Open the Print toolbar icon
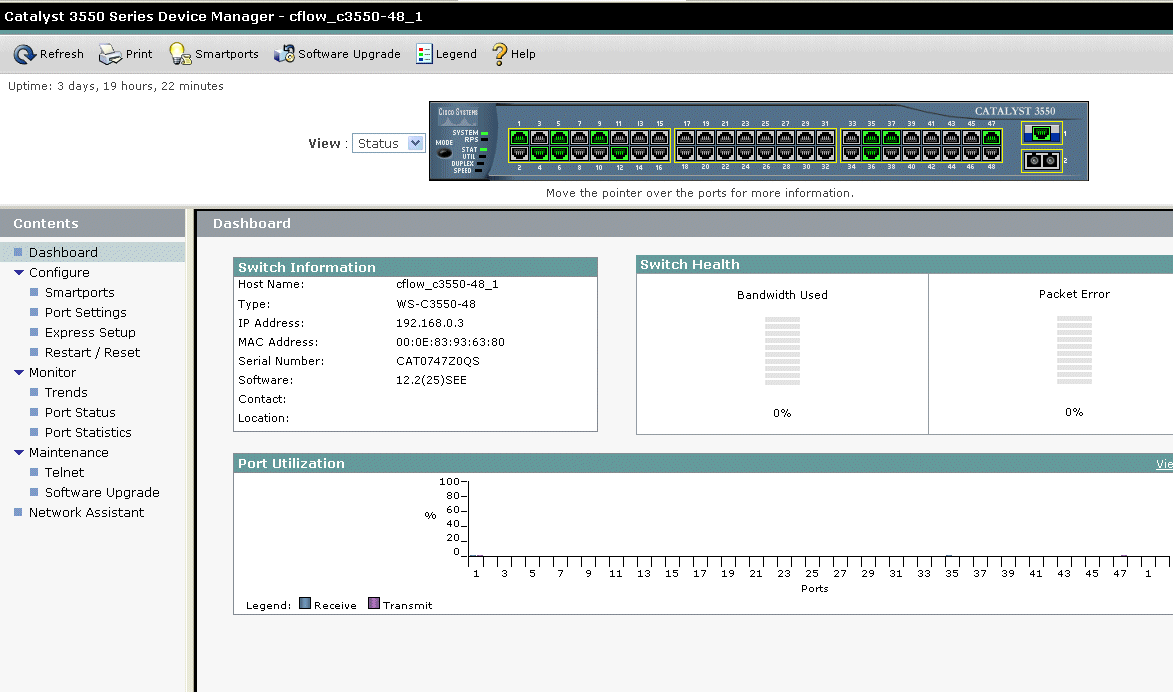Screen dimensions: 1173x692 (x=110, y=54)
